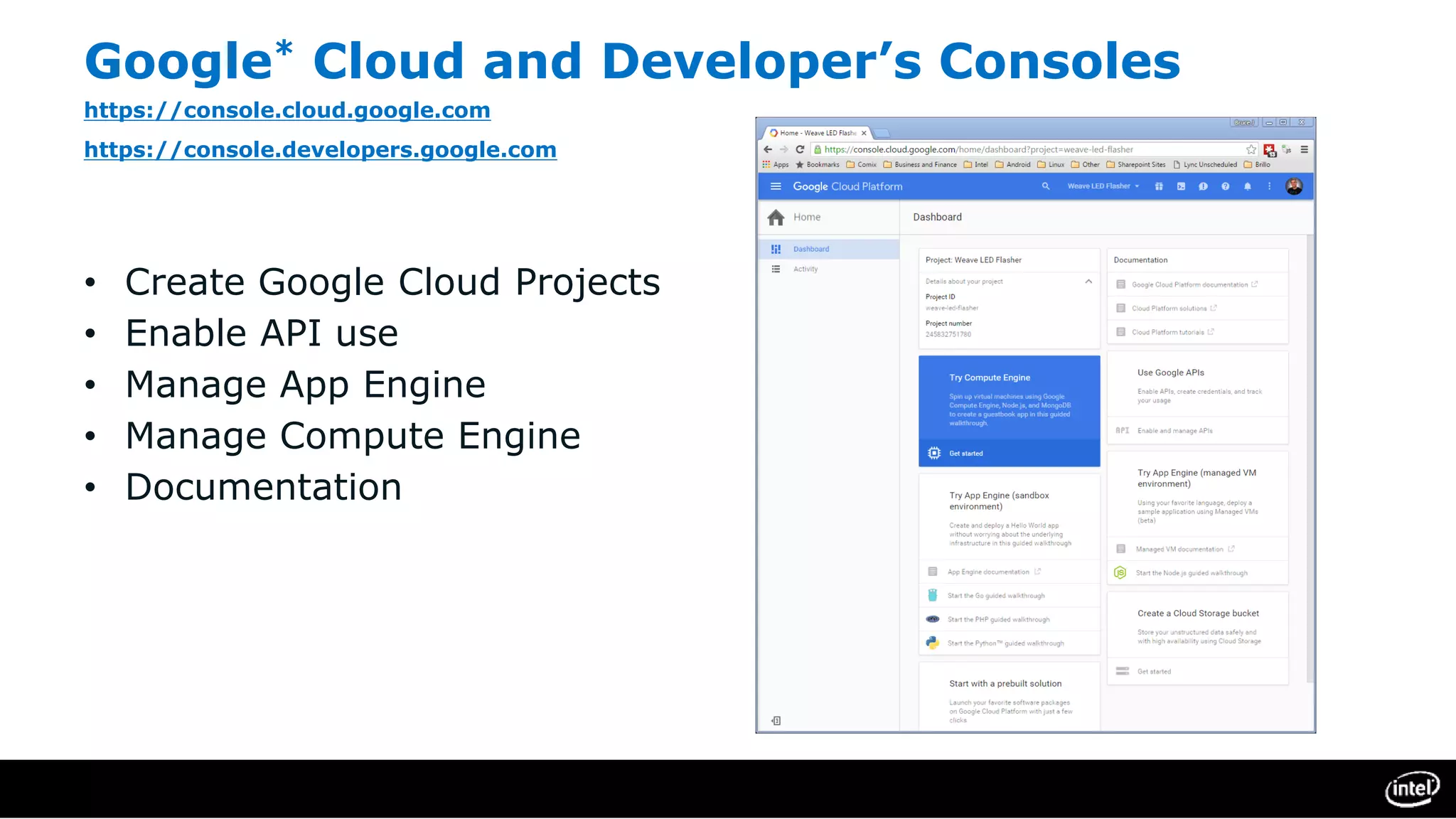Reload the page with the refresh icon
This screenshot has height=819, width=1456.
click(x=800, y=149)
